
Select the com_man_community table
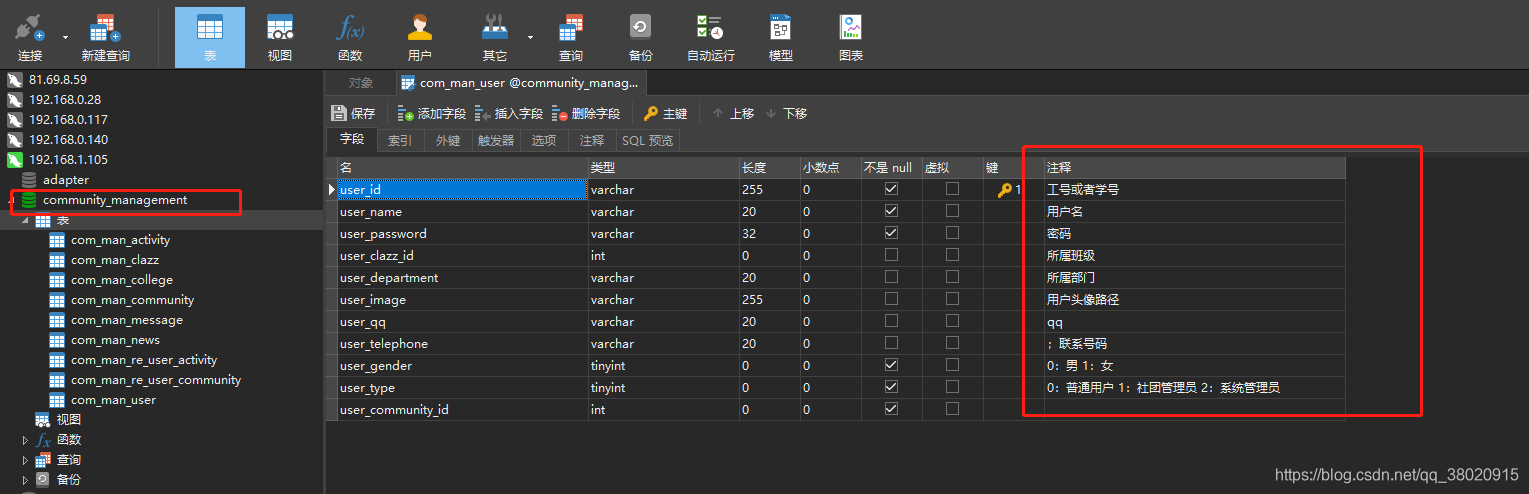click(132, 299)
